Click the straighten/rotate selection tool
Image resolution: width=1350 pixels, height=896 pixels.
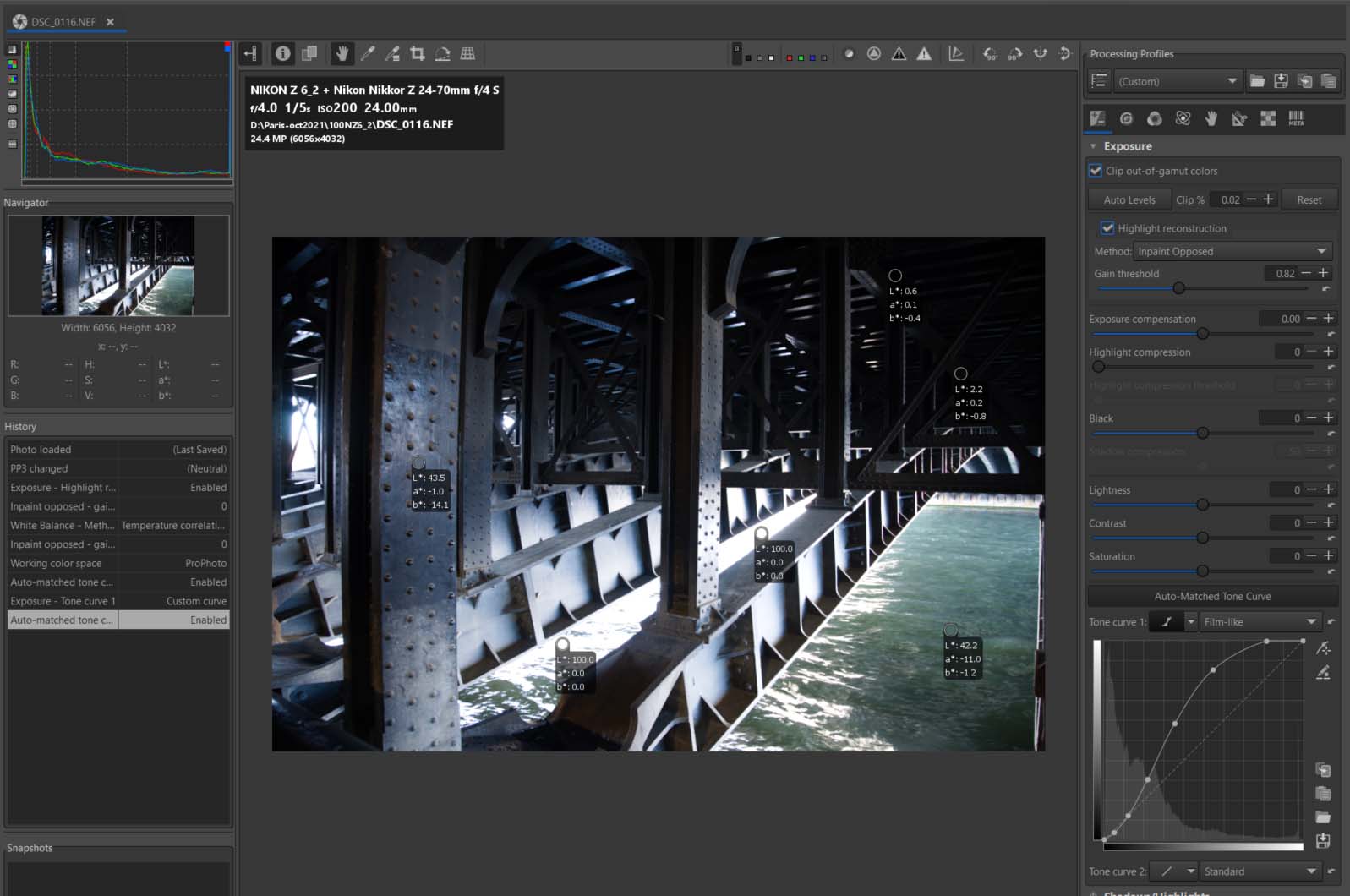click(x=442, y=54)
